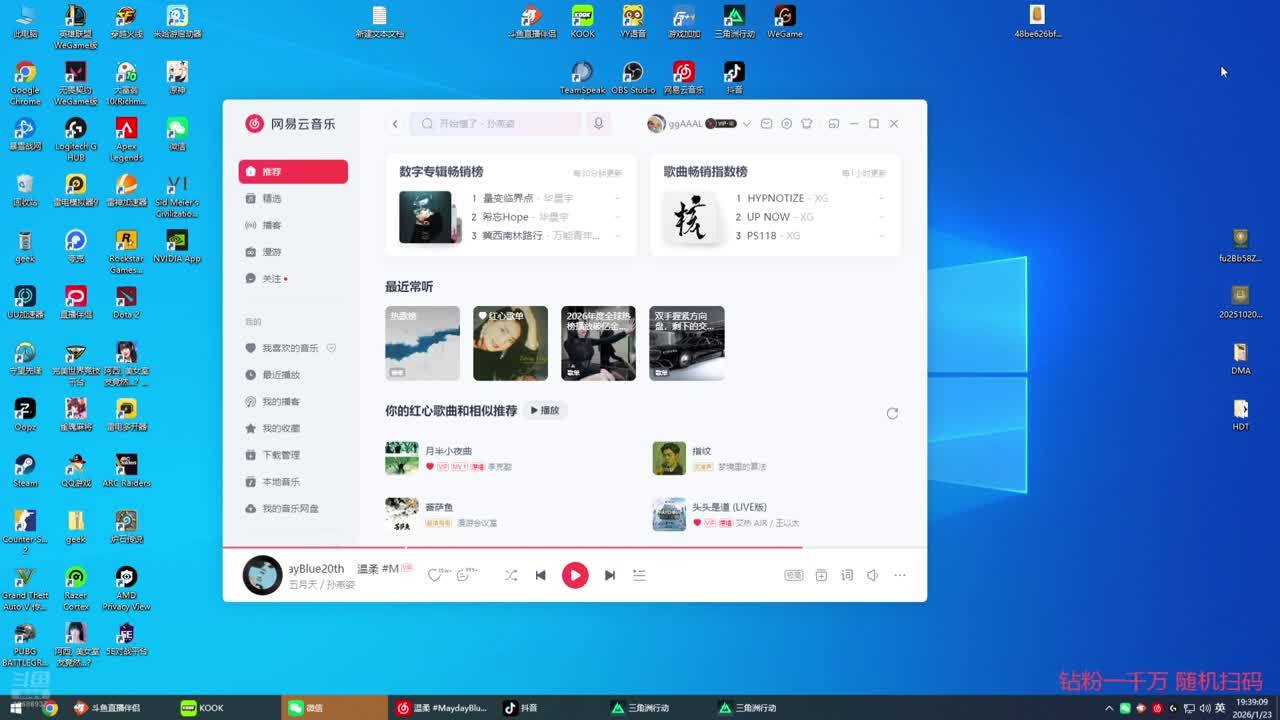Click the voice search microphone icon
The width and height of the screenshot is (1280, 720).
[598, 124]
